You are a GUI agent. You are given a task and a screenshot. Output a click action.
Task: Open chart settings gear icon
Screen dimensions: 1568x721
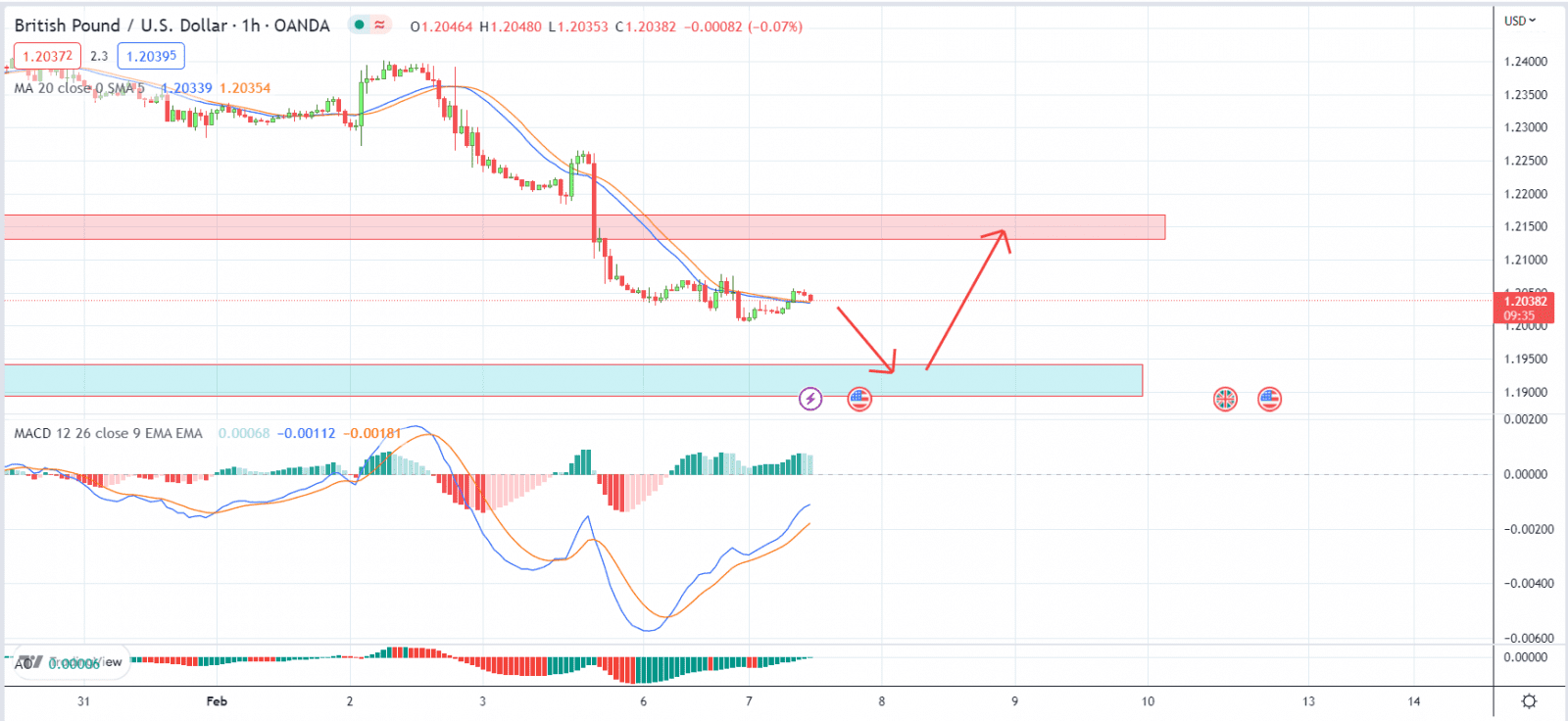(1529, 701)
